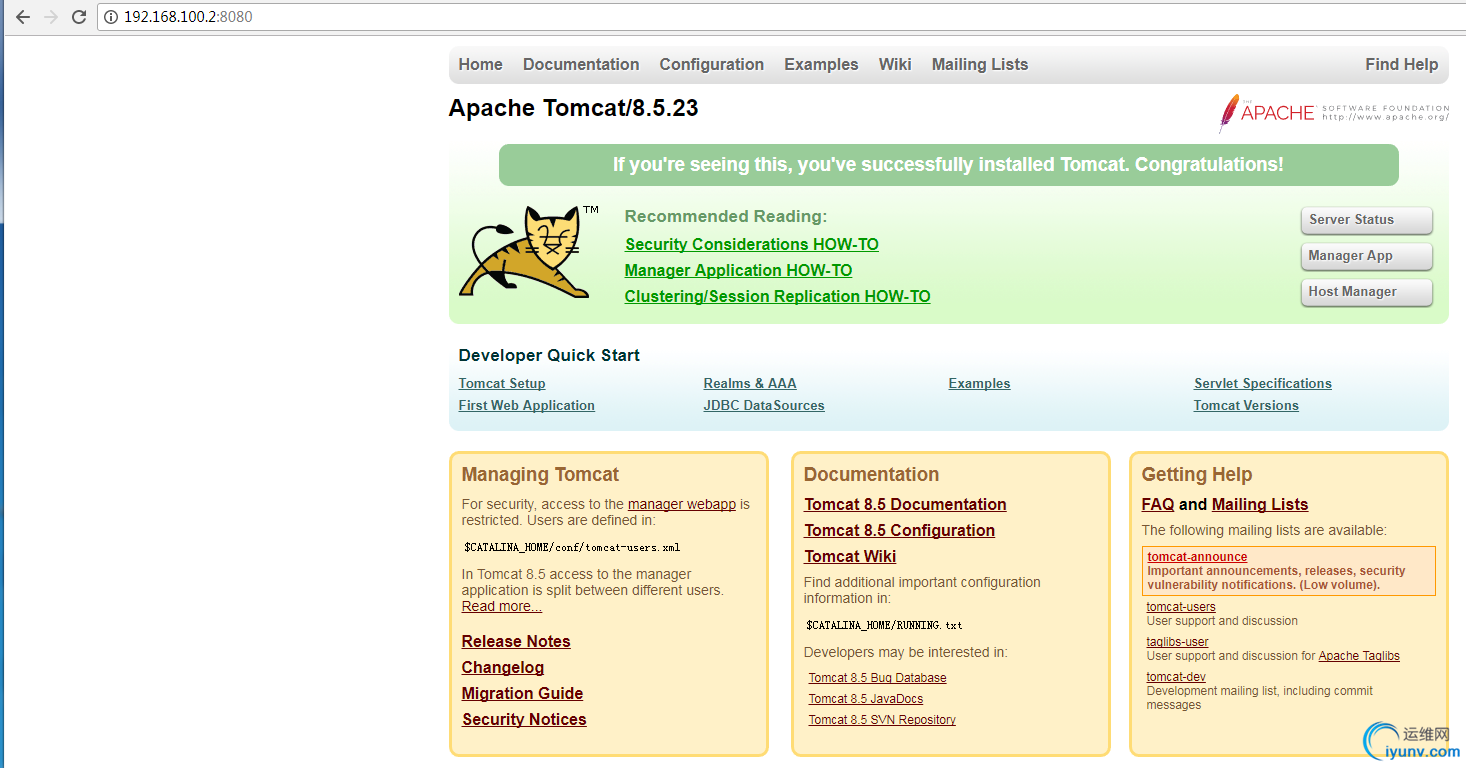Open the Wiki nav item
Viewport: 1466px width, 768px height.
895,64
